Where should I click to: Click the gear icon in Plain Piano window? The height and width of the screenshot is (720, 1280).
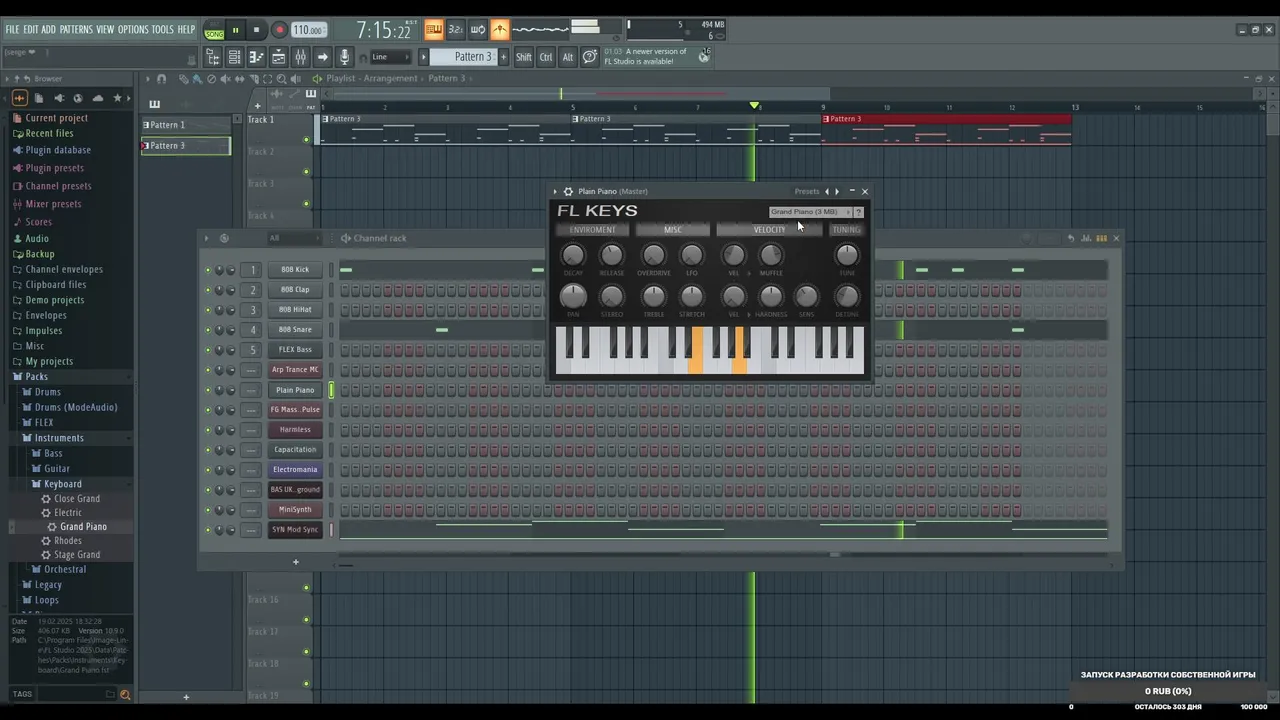click(568, 191)
